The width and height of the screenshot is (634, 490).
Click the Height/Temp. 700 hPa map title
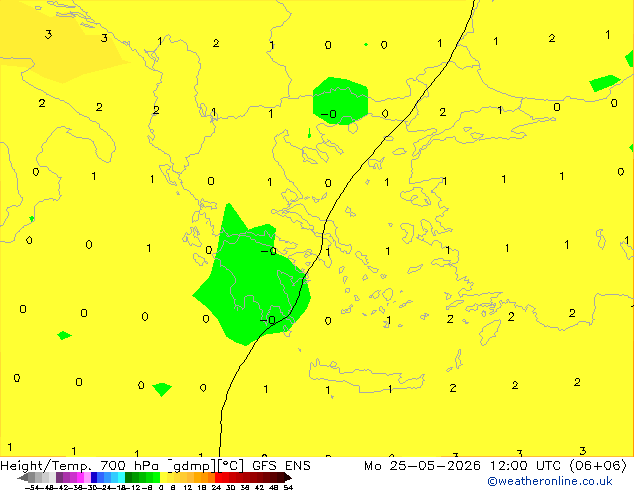tap(80, 465)
